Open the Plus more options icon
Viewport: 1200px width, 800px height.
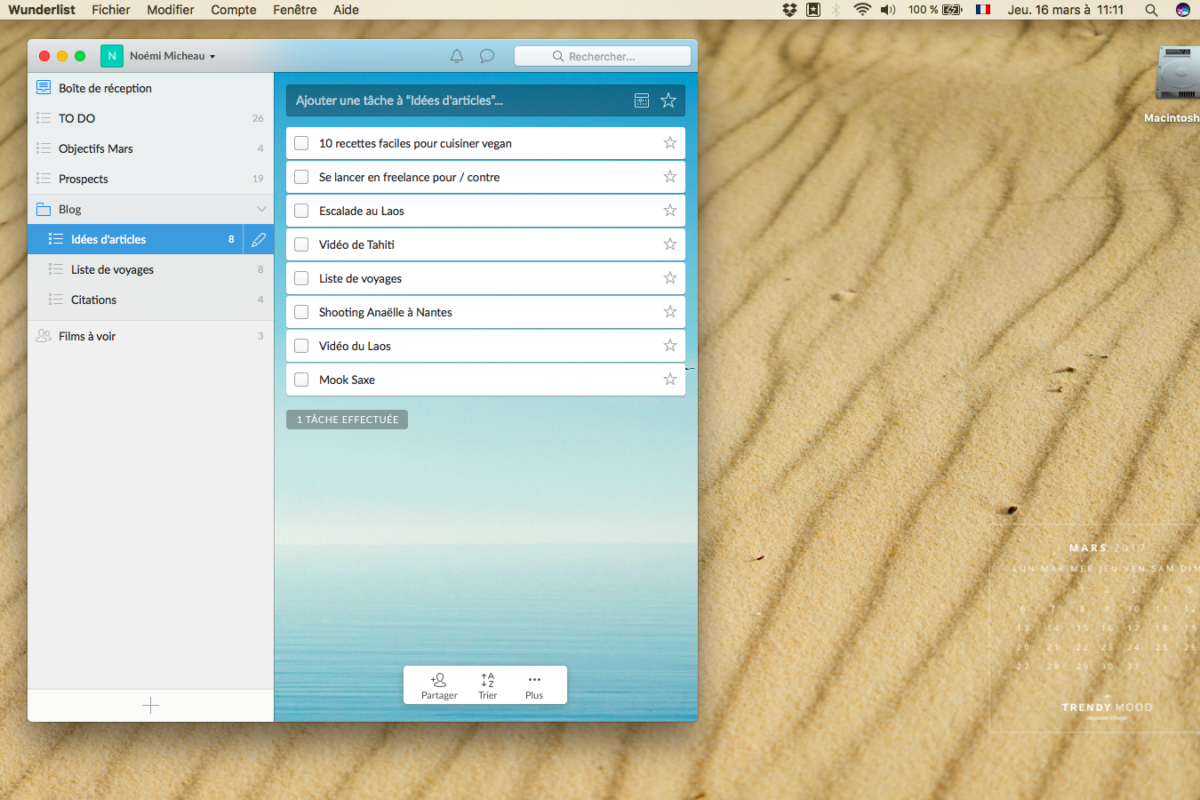coord(534,680)
